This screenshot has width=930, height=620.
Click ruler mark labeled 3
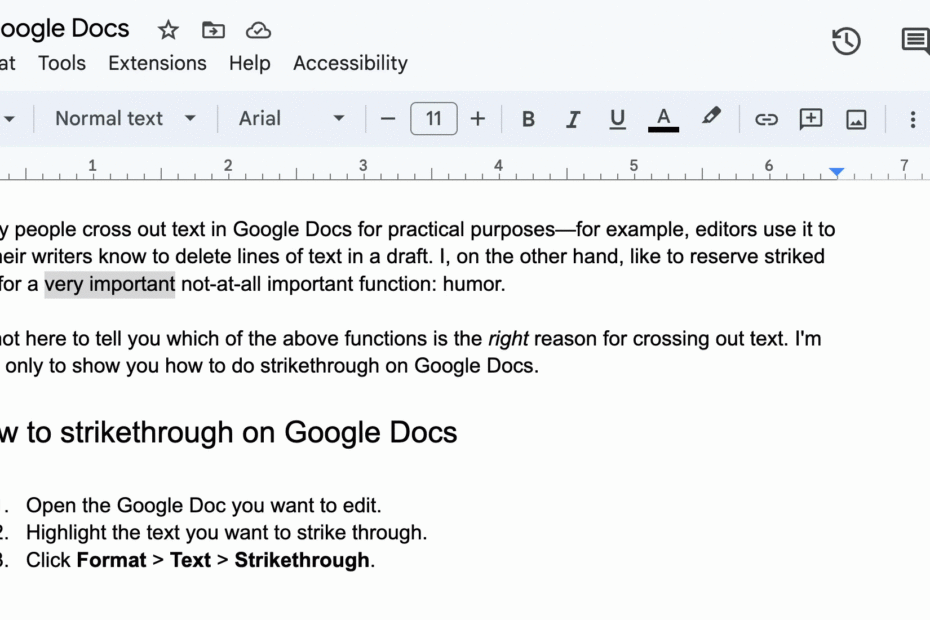click(363, 166)
